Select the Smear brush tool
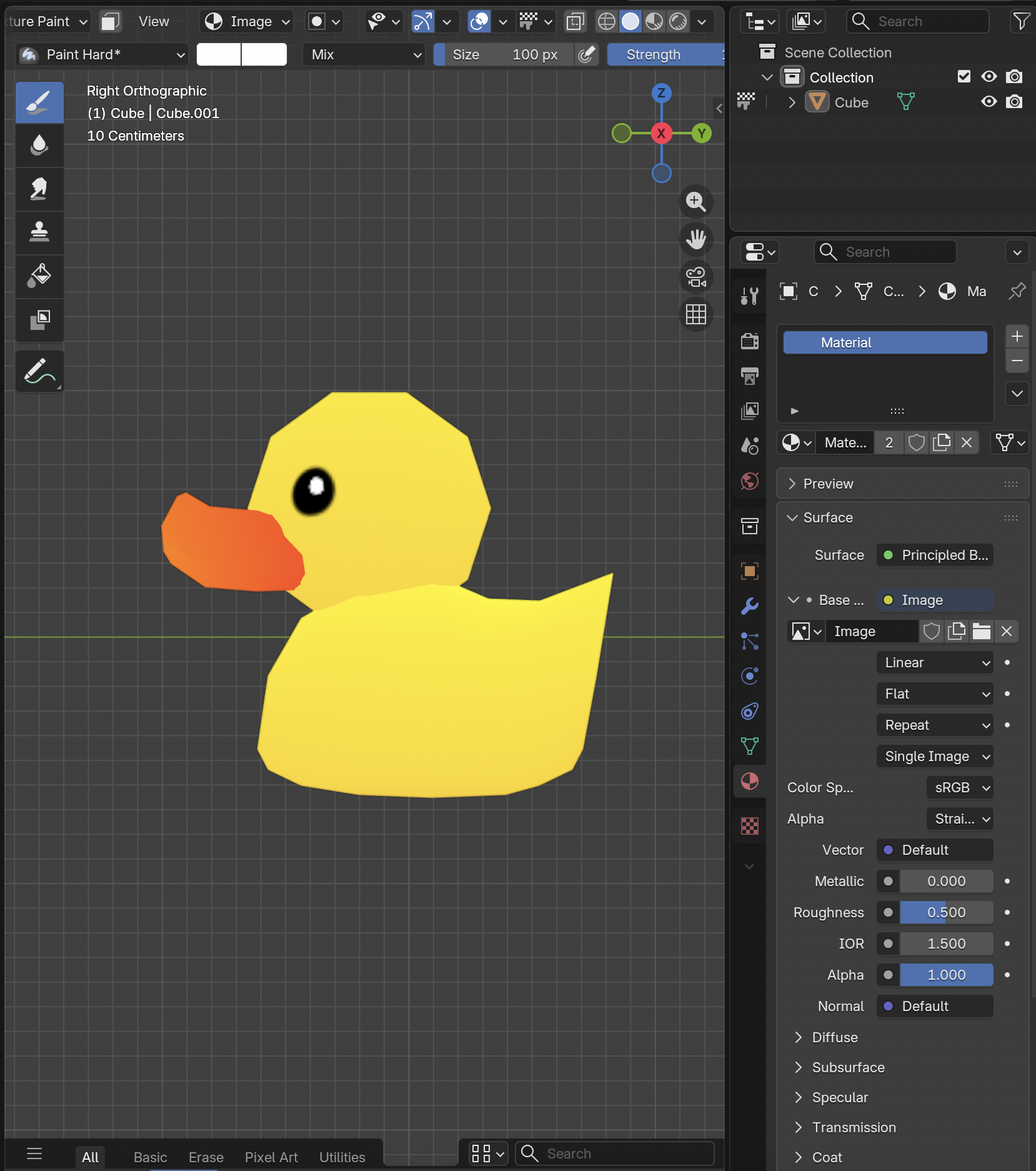1036x1171 pixels. click(x=39, y=189)
